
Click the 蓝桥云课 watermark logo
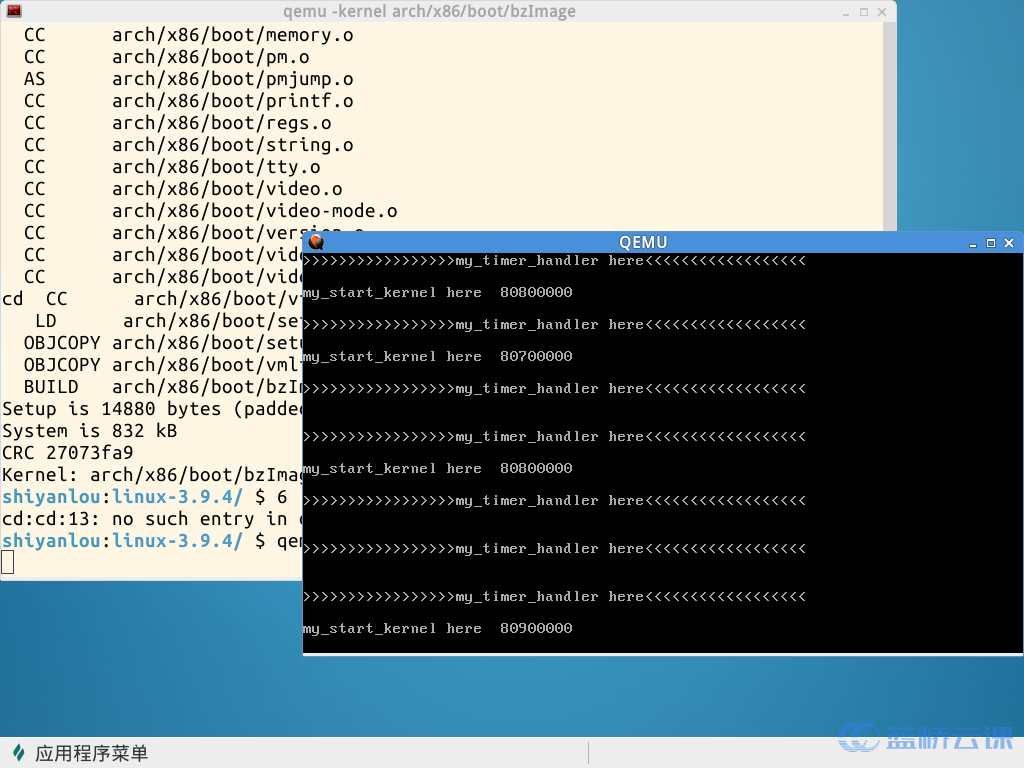click(925, 737)
